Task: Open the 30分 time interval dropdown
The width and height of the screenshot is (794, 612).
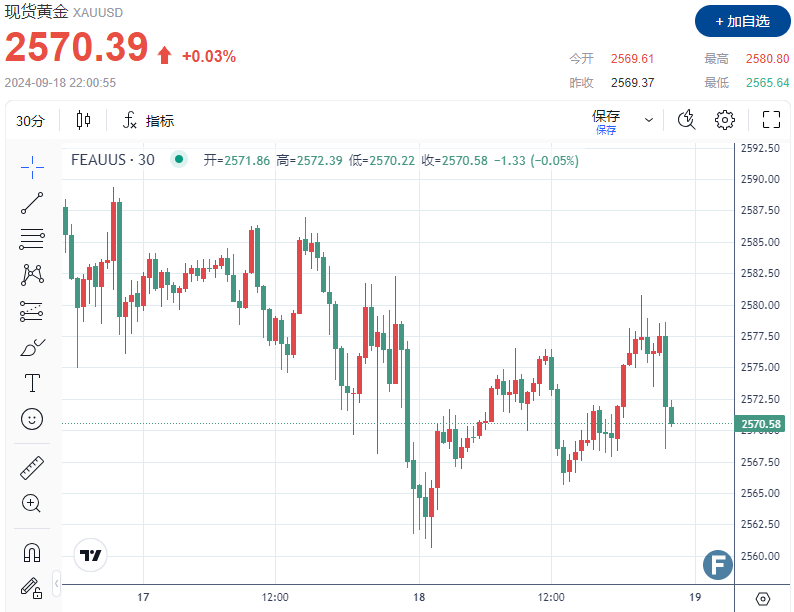Action: click(x=31, y=121)
